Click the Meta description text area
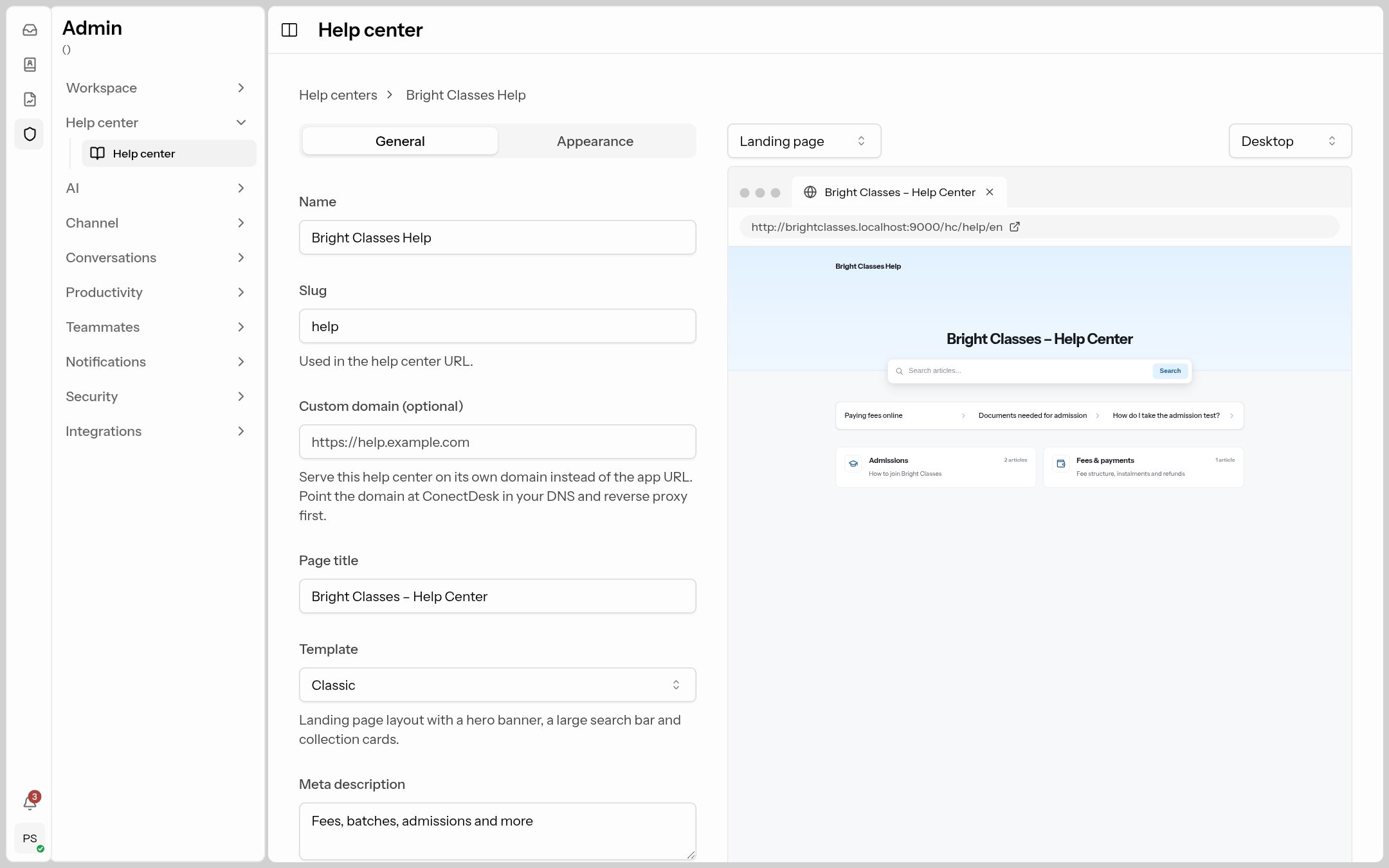 [497, 831]
